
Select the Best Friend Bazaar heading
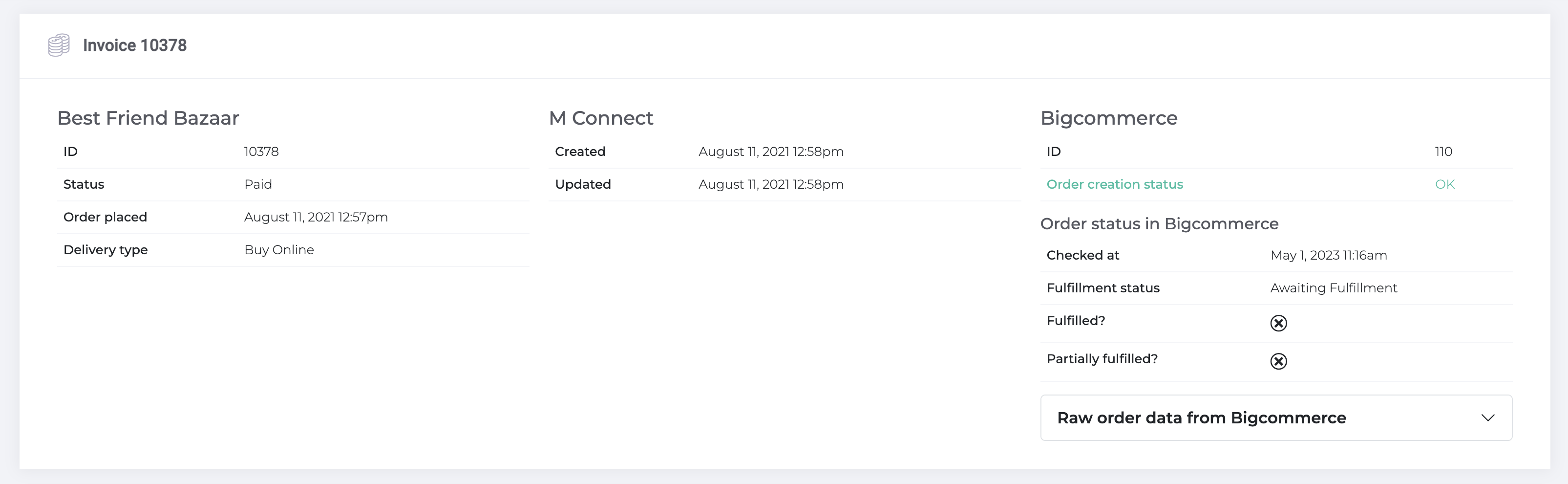tap(148, 118)
